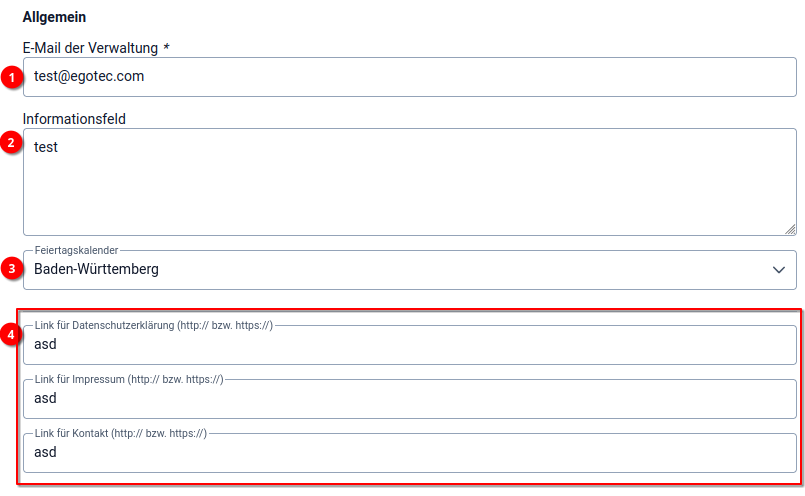805x496 pixels.
Task: Click the Informationsfeld textarea resize handle
Action: point(790,229)
